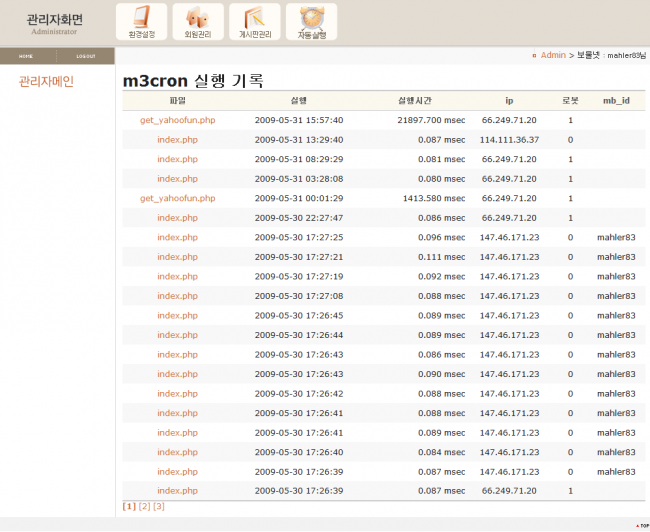
Task: Open index.php entry at 17:27:25
Action: pyautogui.click(x=177, y=237)
